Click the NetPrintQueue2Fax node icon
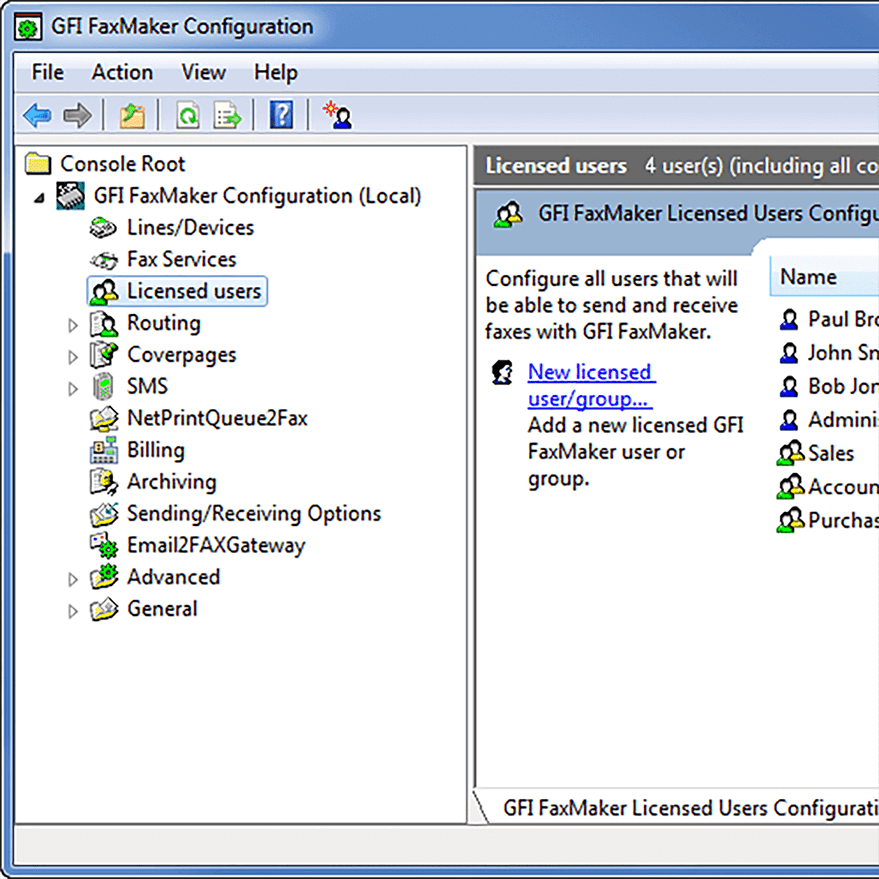 [x=103, y=418]
